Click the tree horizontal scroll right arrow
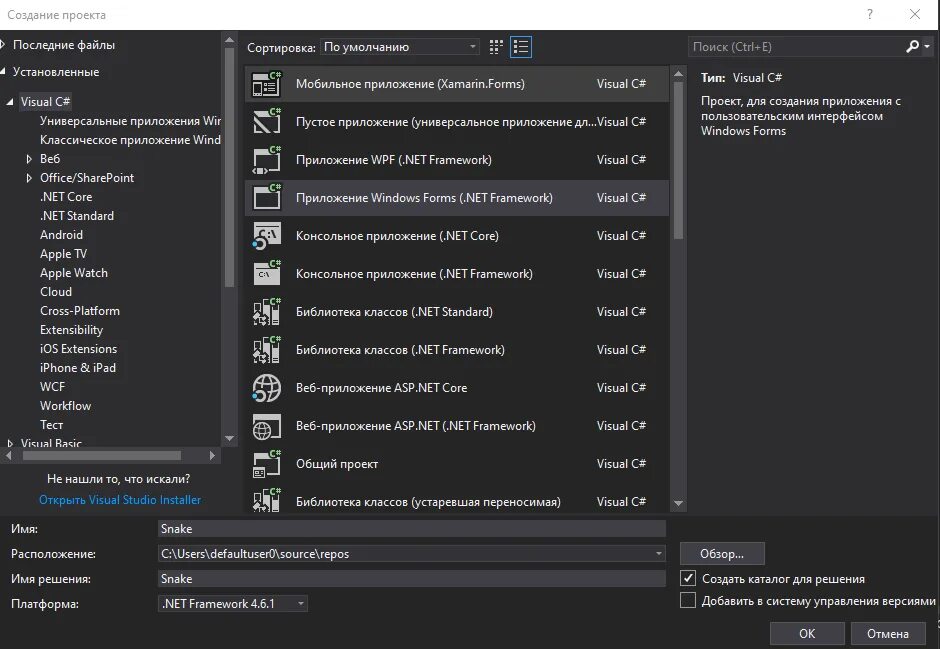The width and height of the screenshot is (940, 649). point(212,455)
